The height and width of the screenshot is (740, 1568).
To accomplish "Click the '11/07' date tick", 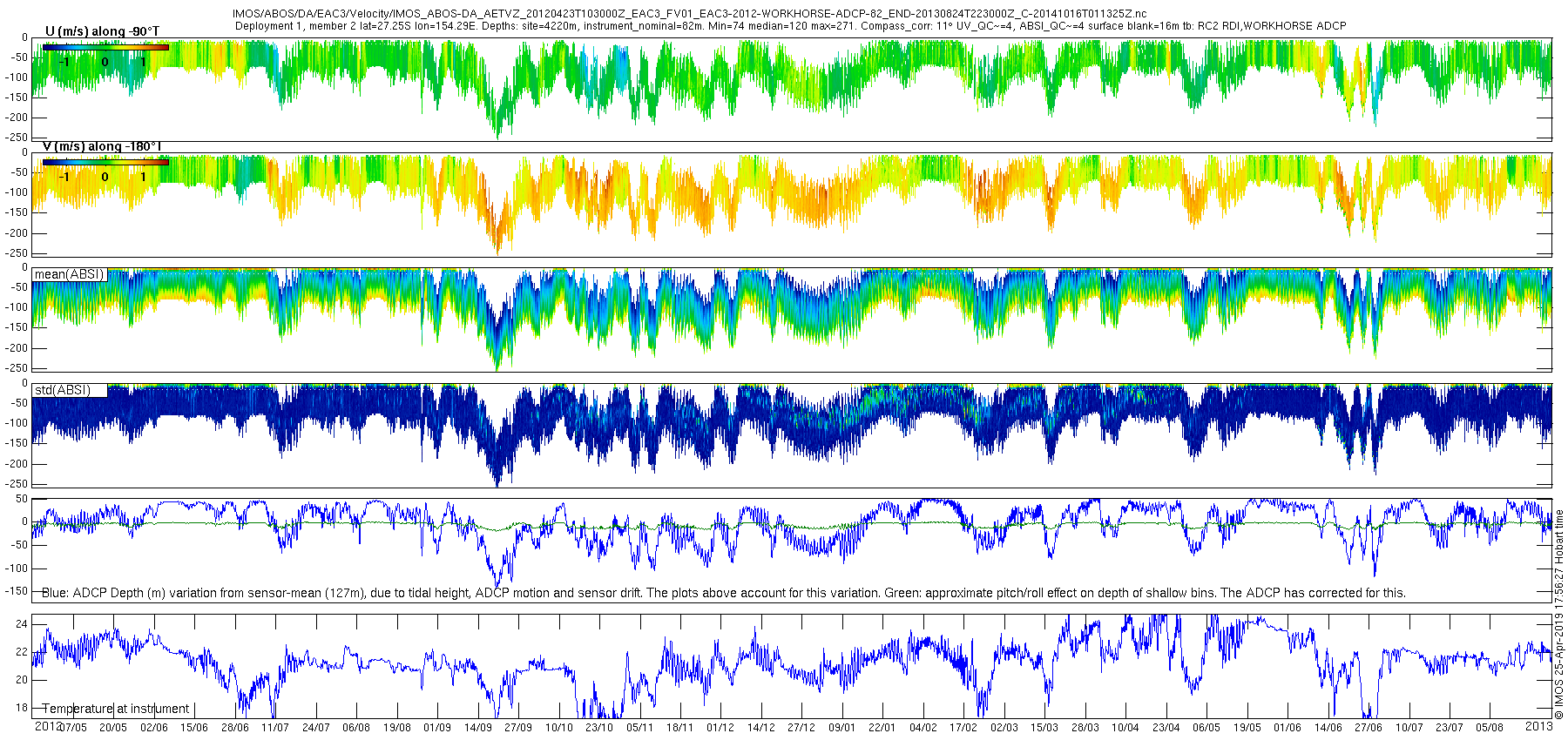I will [x=274, y=728].
